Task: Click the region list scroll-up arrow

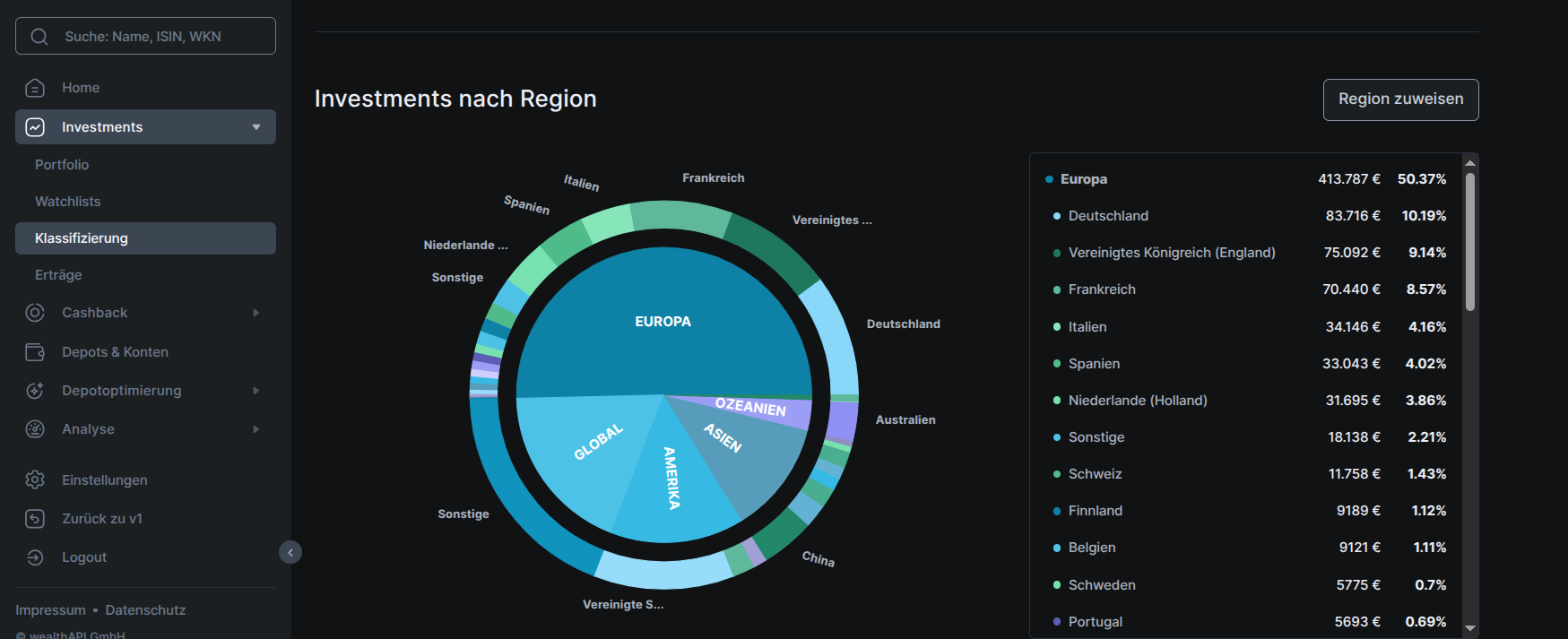Action: (x=1469, y=162)
